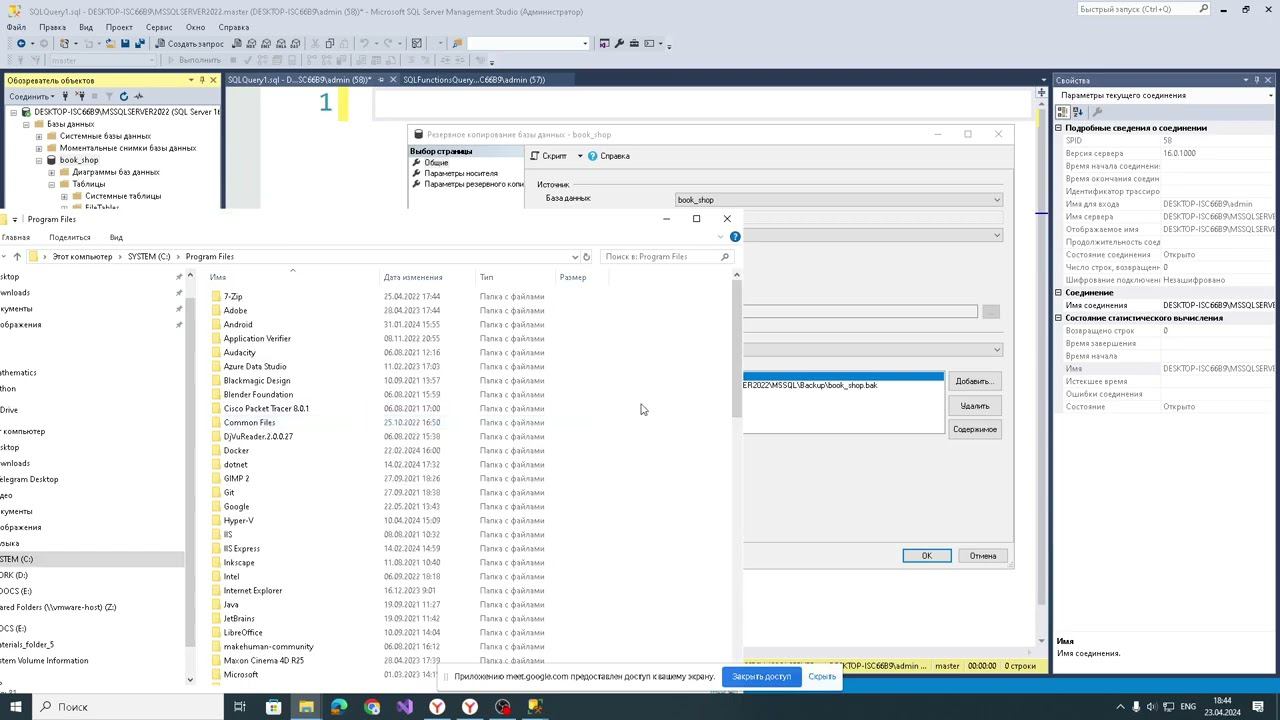Refresh the Object Explorer tree
The width and height of the screenshot is (1280, 720).
124,97
